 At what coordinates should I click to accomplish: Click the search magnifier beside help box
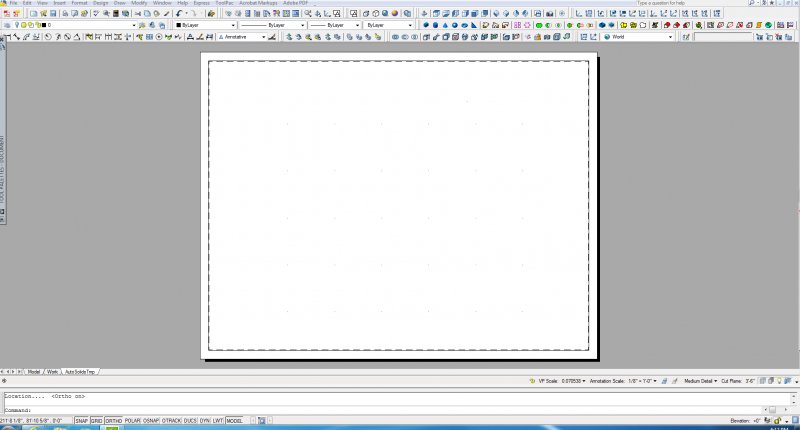[x=752, y=3]
